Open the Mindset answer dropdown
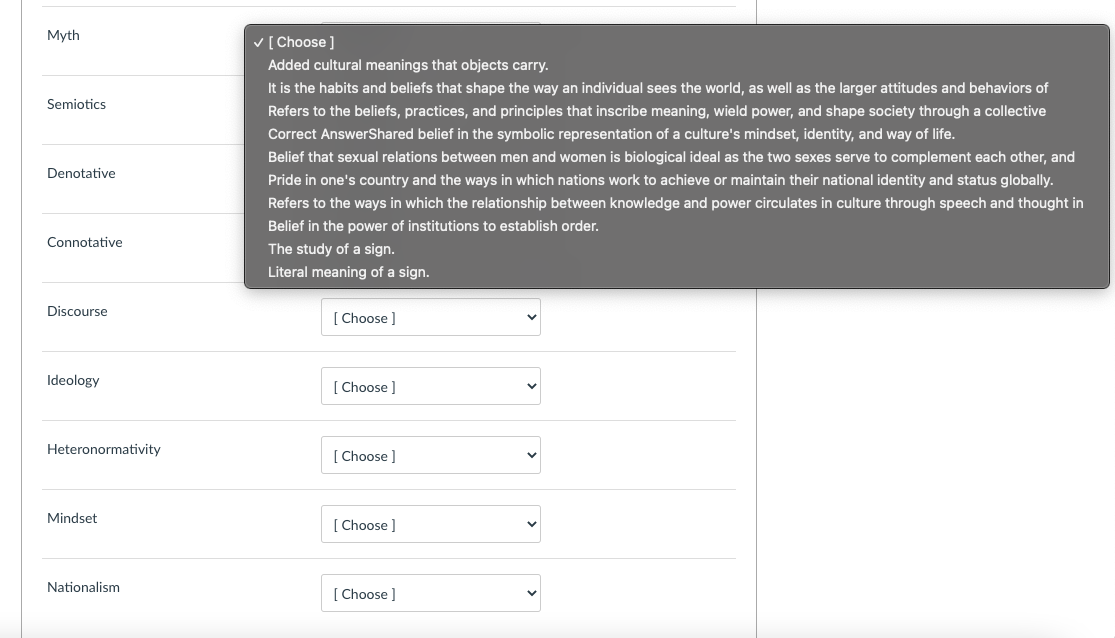This screenshot has width=1115, height=638. (430, 524)
